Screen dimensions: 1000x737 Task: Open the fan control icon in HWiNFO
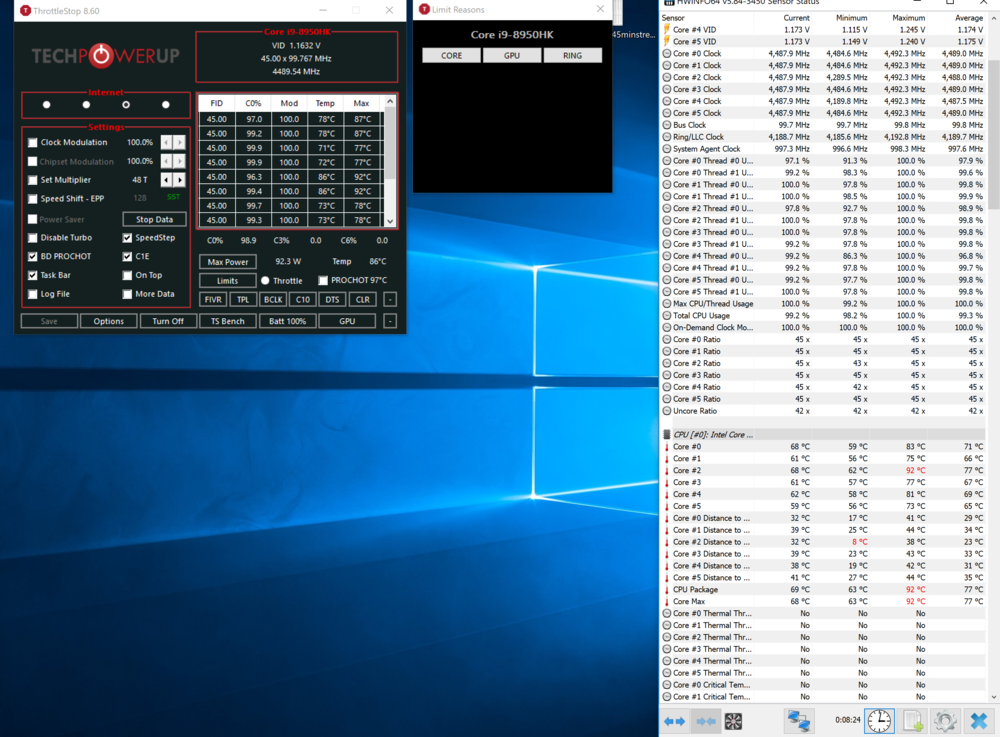tap(733, 720)
